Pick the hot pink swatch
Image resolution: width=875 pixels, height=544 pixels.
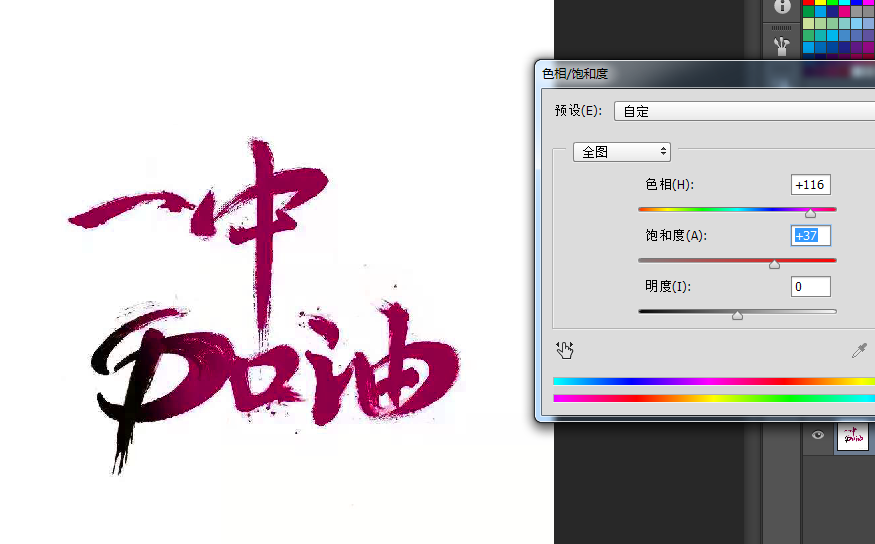(x=844, y=11)
